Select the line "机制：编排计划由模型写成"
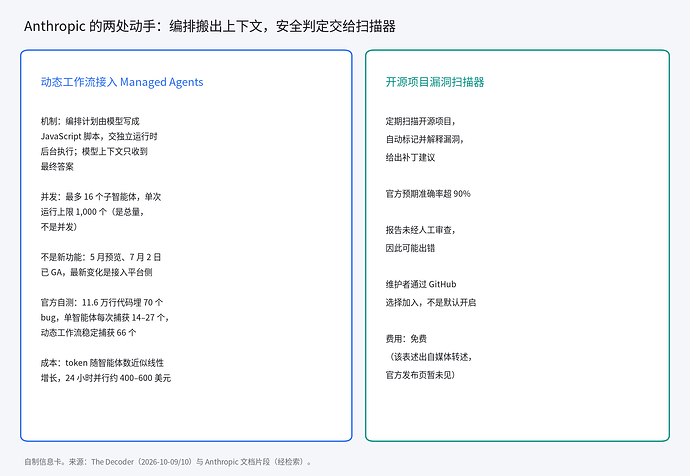This screenshot has height=476, width=690. tap(90, 121)
